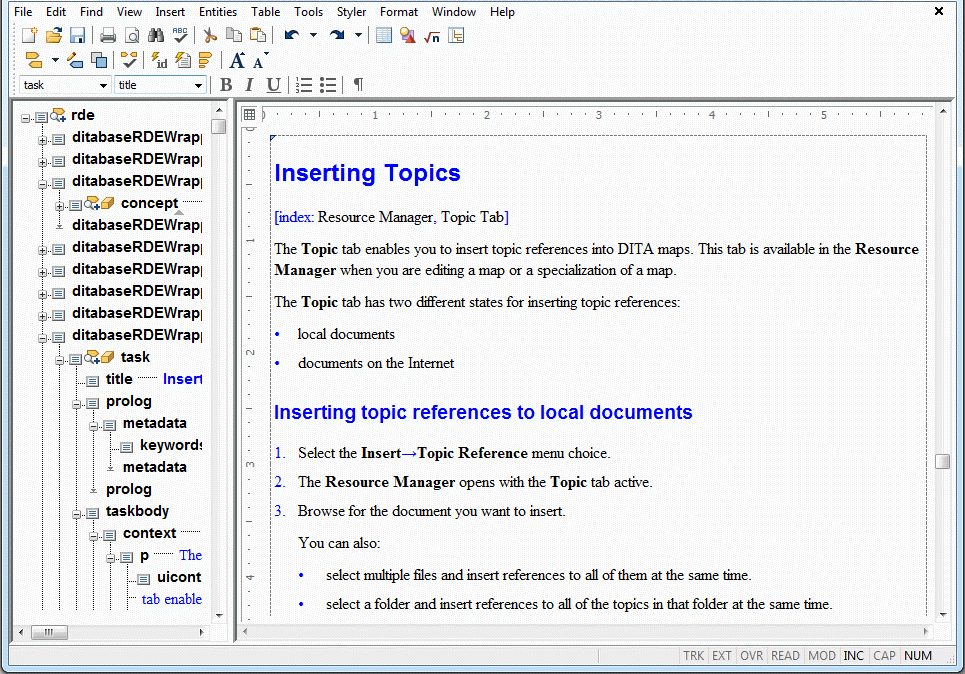Toggle the READ status indicator
The width and height of the screenshot is (965, 674).
pos(785,656)
